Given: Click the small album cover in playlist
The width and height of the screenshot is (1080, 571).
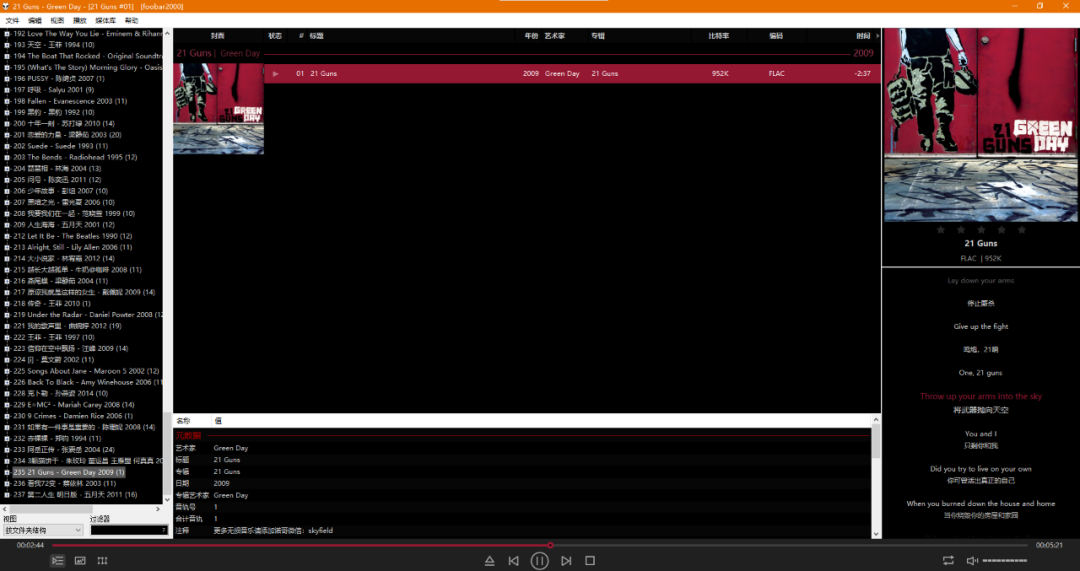Looking at the screenshot, I should tap(218, 109).
